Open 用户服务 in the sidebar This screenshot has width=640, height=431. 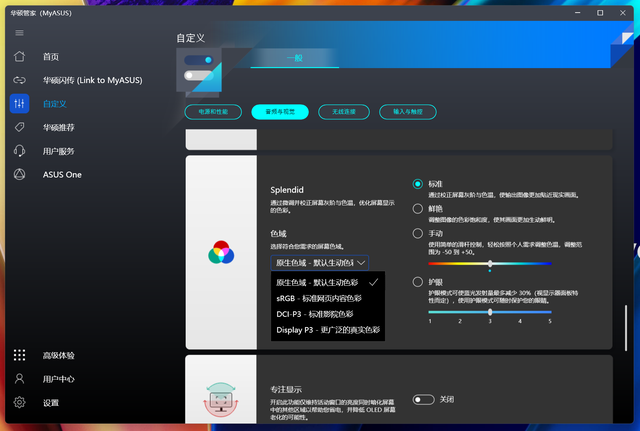(x=59, y=151)
